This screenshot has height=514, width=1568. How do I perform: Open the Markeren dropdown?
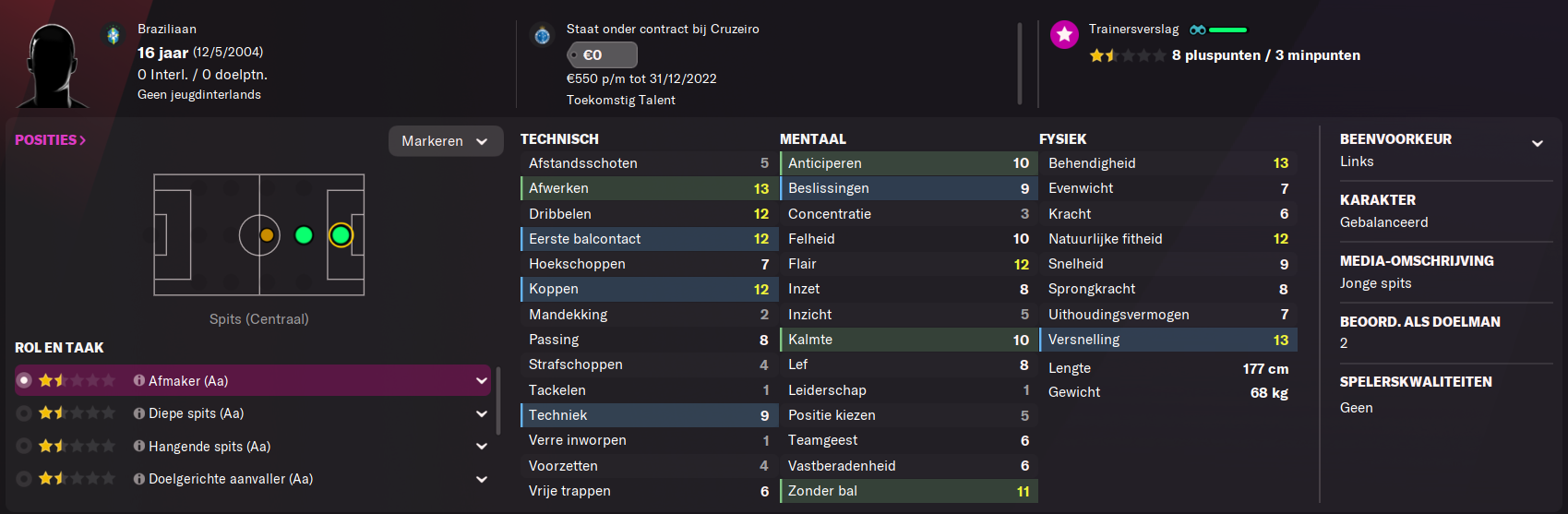pos(446,141)
